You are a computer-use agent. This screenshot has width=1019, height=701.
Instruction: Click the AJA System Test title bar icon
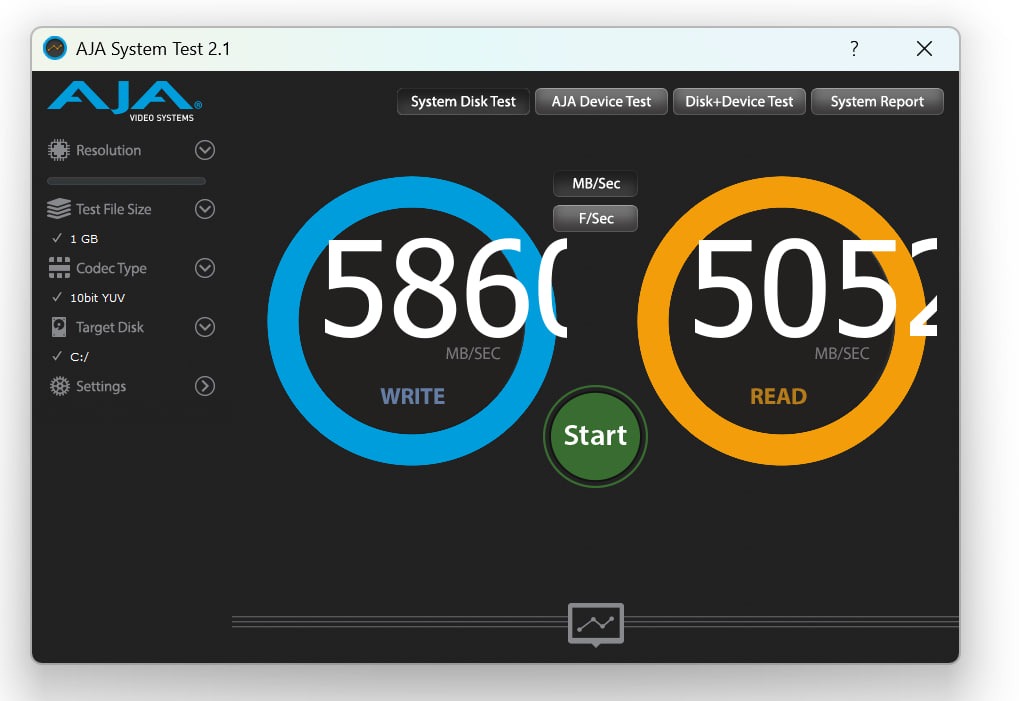(x=55, y=48)
